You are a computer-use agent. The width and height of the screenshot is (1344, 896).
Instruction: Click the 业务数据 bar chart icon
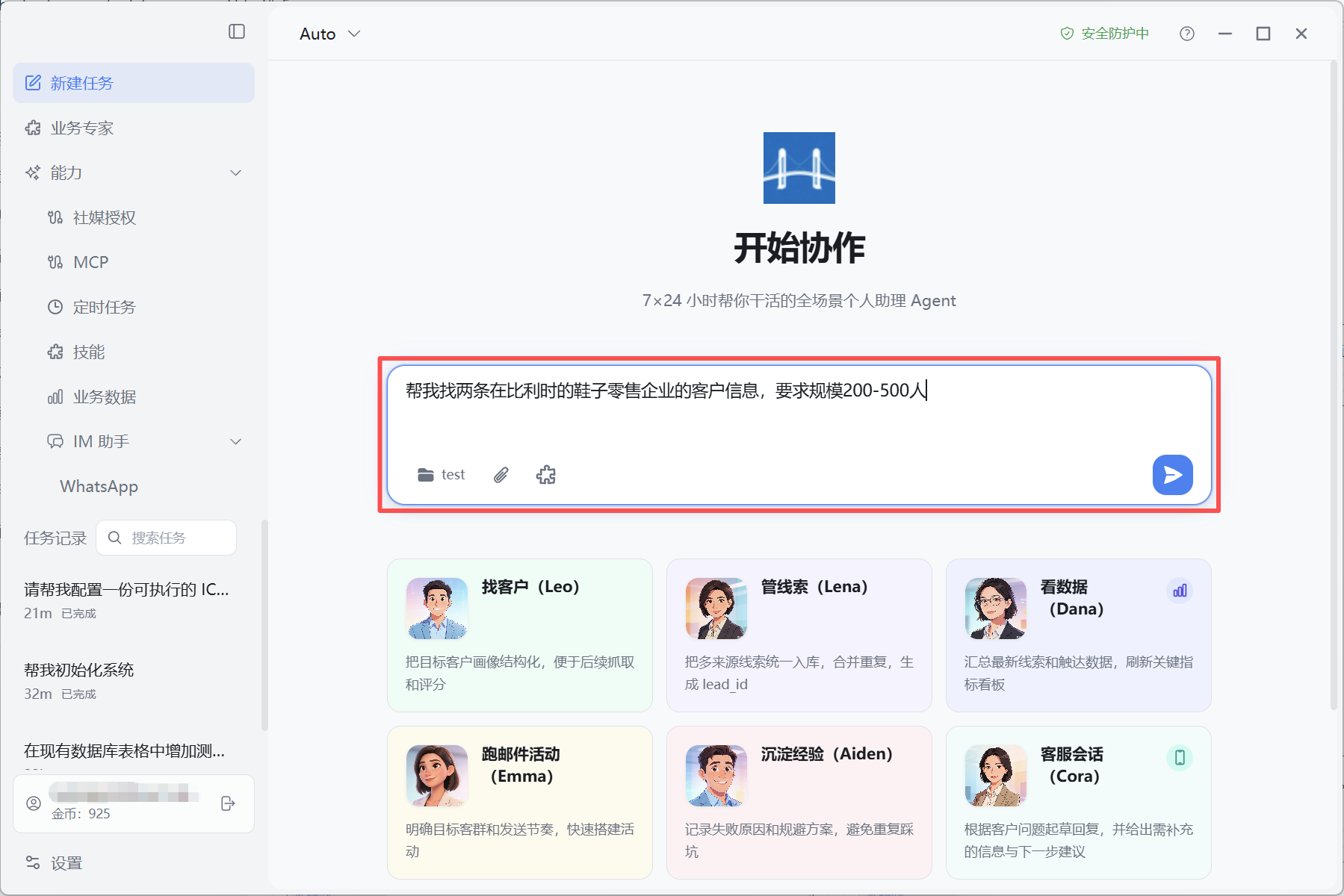pos(55,396)
